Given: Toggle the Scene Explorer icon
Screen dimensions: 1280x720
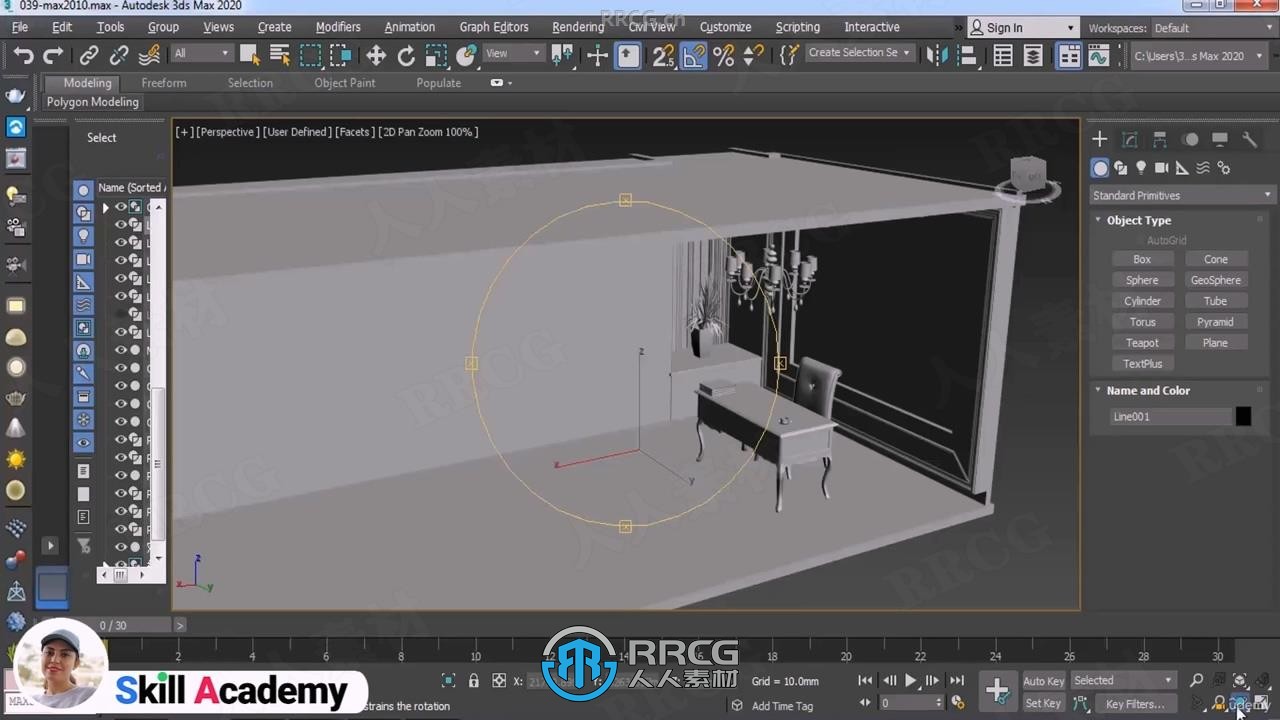Looking at the screenshot, I should click(1003, 56).
